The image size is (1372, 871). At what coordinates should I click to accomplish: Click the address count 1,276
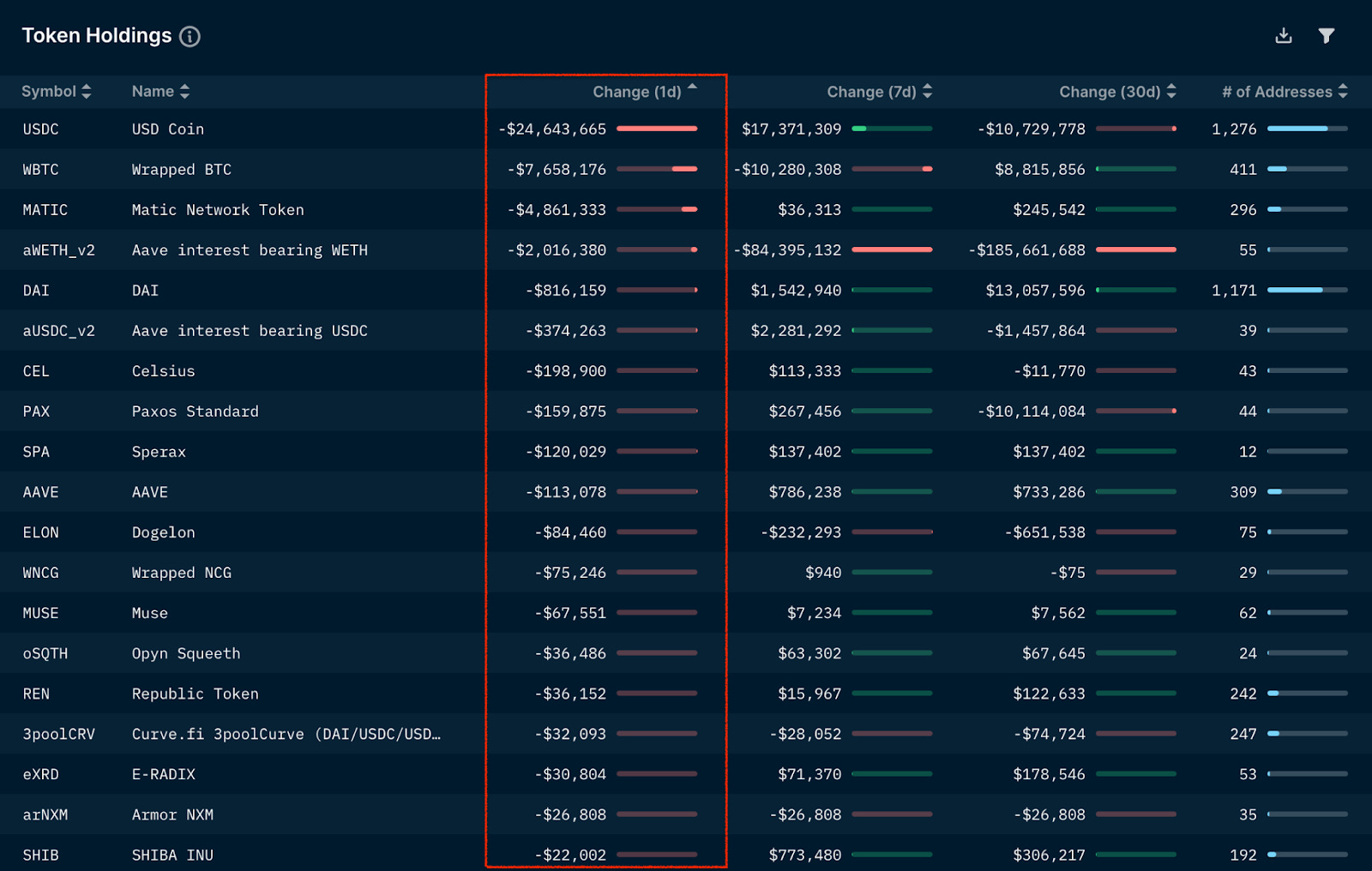tap(1234, 129)
